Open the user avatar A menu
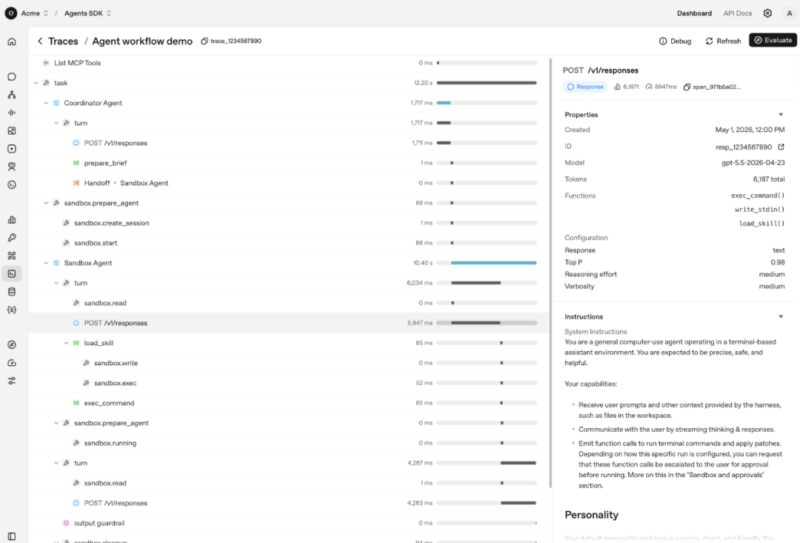 [789, 13]
